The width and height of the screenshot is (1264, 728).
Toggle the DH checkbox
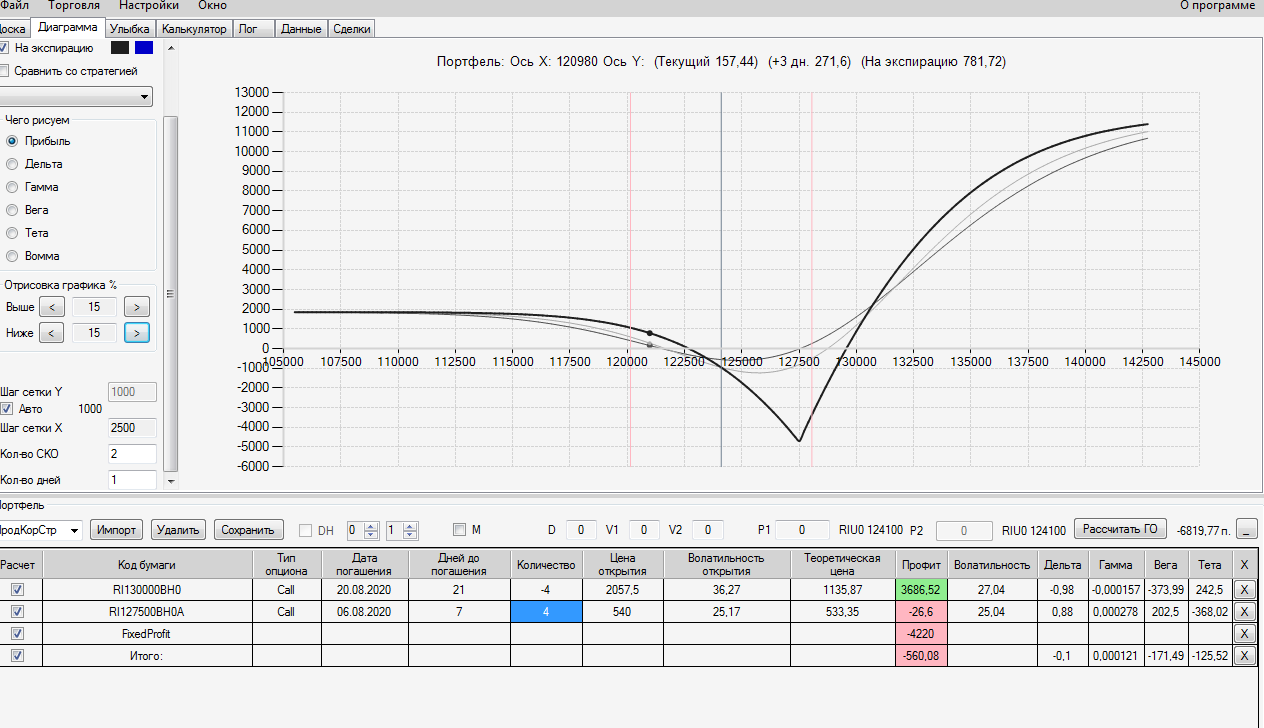tap(306, 529)
